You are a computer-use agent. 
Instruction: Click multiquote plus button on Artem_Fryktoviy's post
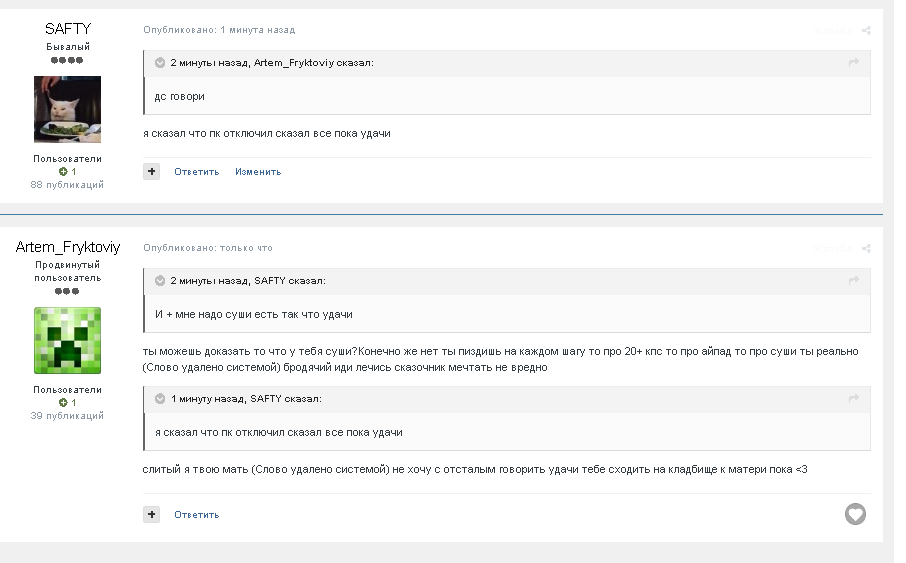151,514
